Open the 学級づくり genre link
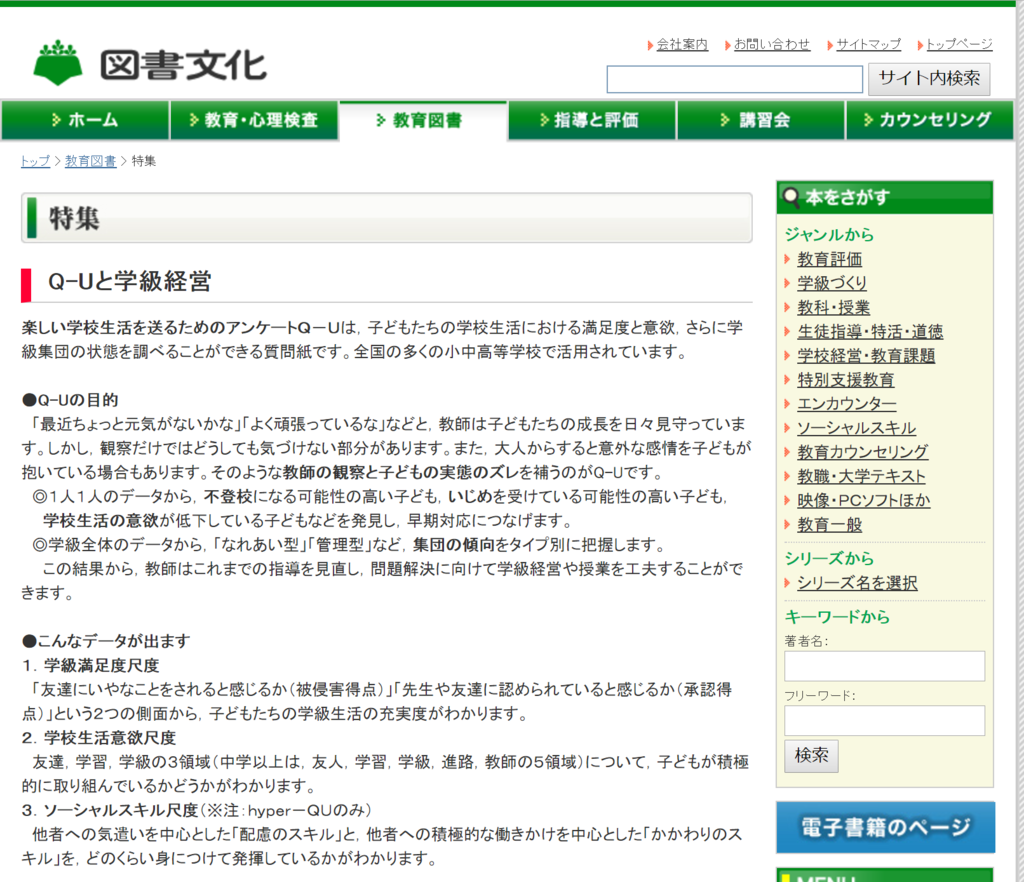 (831, 283)
